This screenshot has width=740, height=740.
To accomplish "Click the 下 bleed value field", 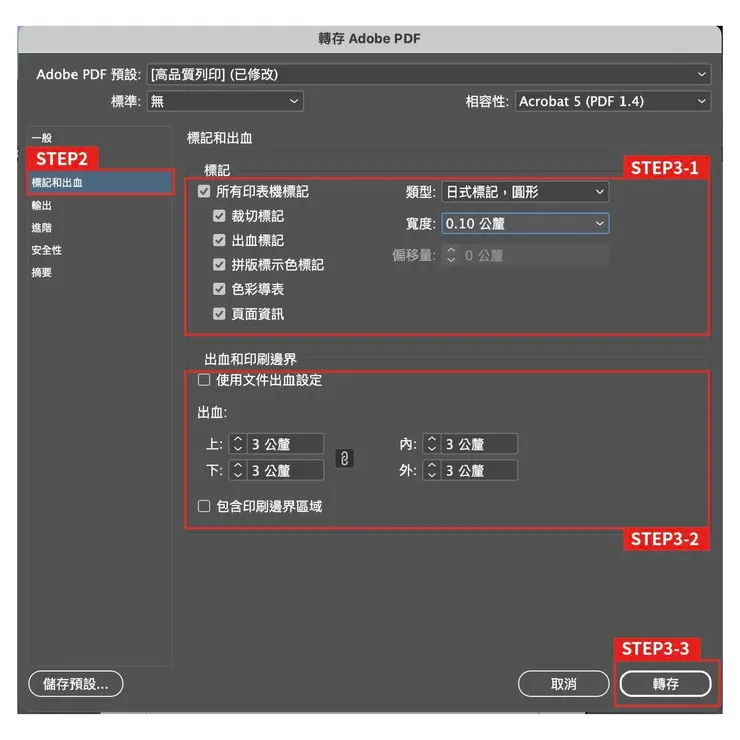I will (x=285, y=470).
